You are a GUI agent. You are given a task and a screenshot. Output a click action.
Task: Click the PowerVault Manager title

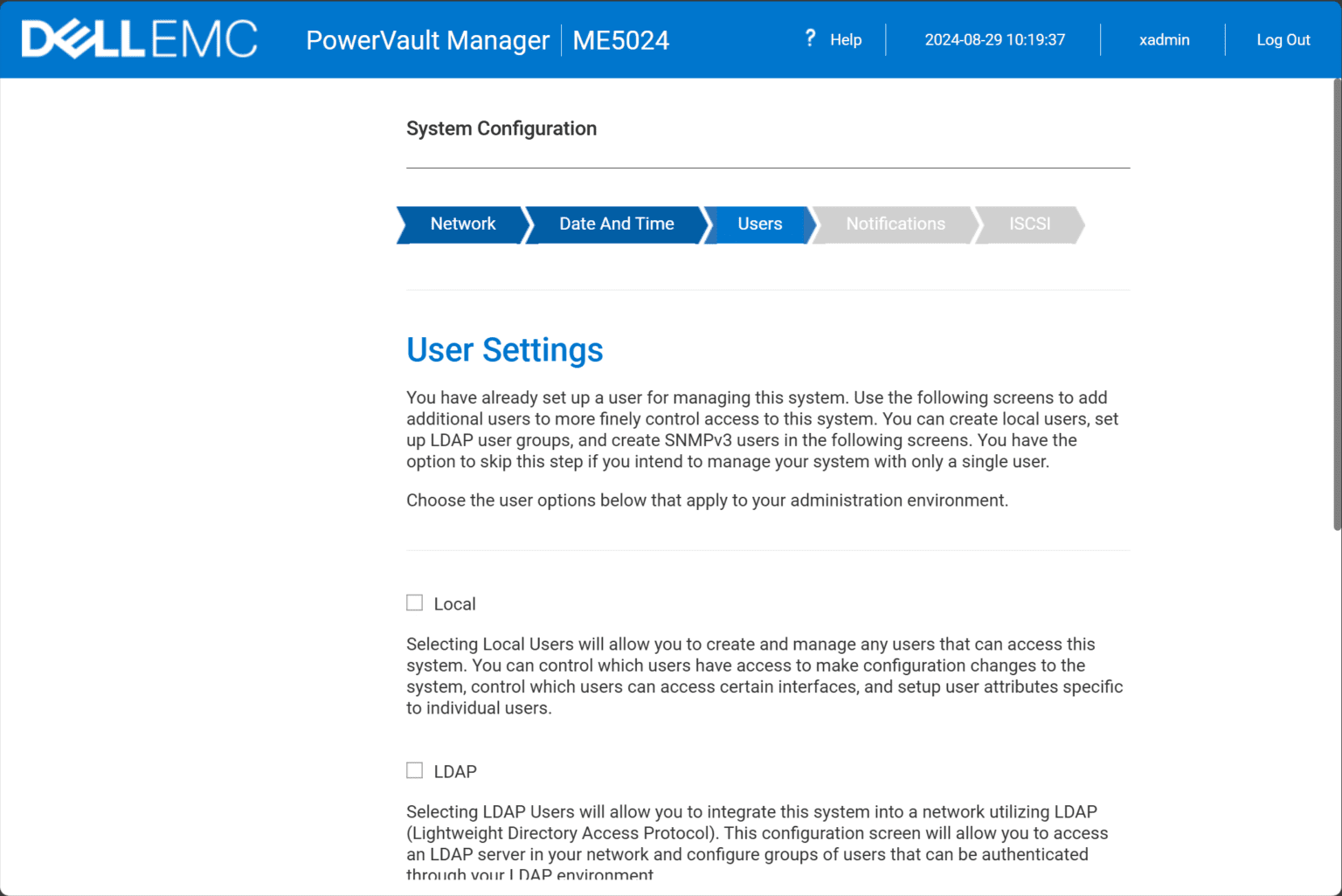(x=427, y=40)
